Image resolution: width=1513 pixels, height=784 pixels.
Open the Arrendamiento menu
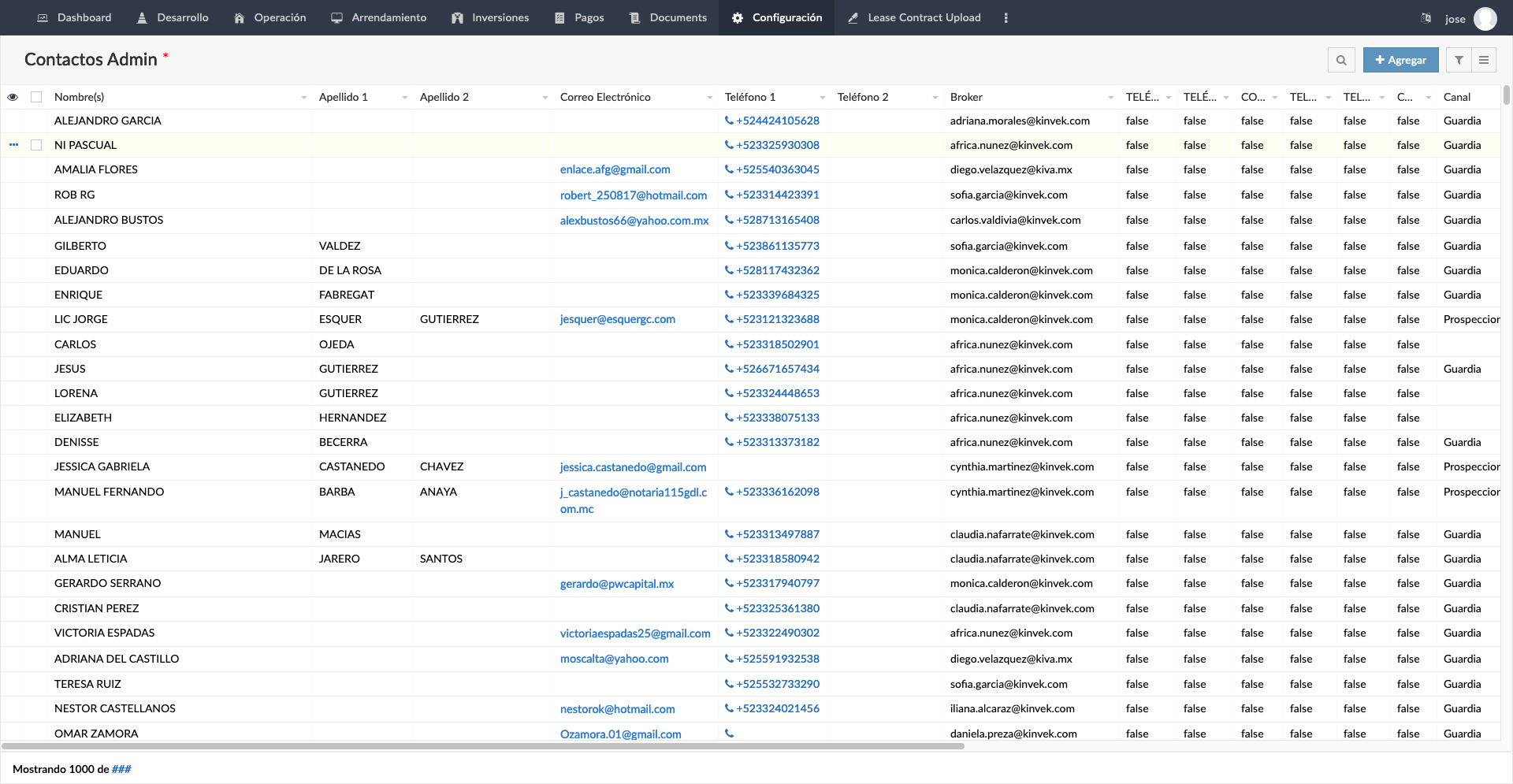379,17
